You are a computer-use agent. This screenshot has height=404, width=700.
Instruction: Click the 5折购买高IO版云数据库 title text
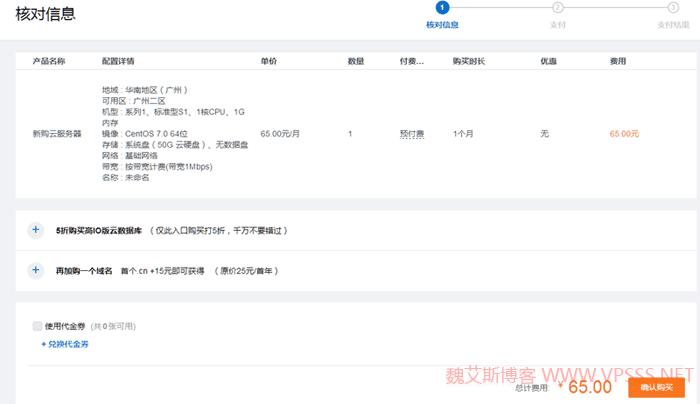point(100,230)
